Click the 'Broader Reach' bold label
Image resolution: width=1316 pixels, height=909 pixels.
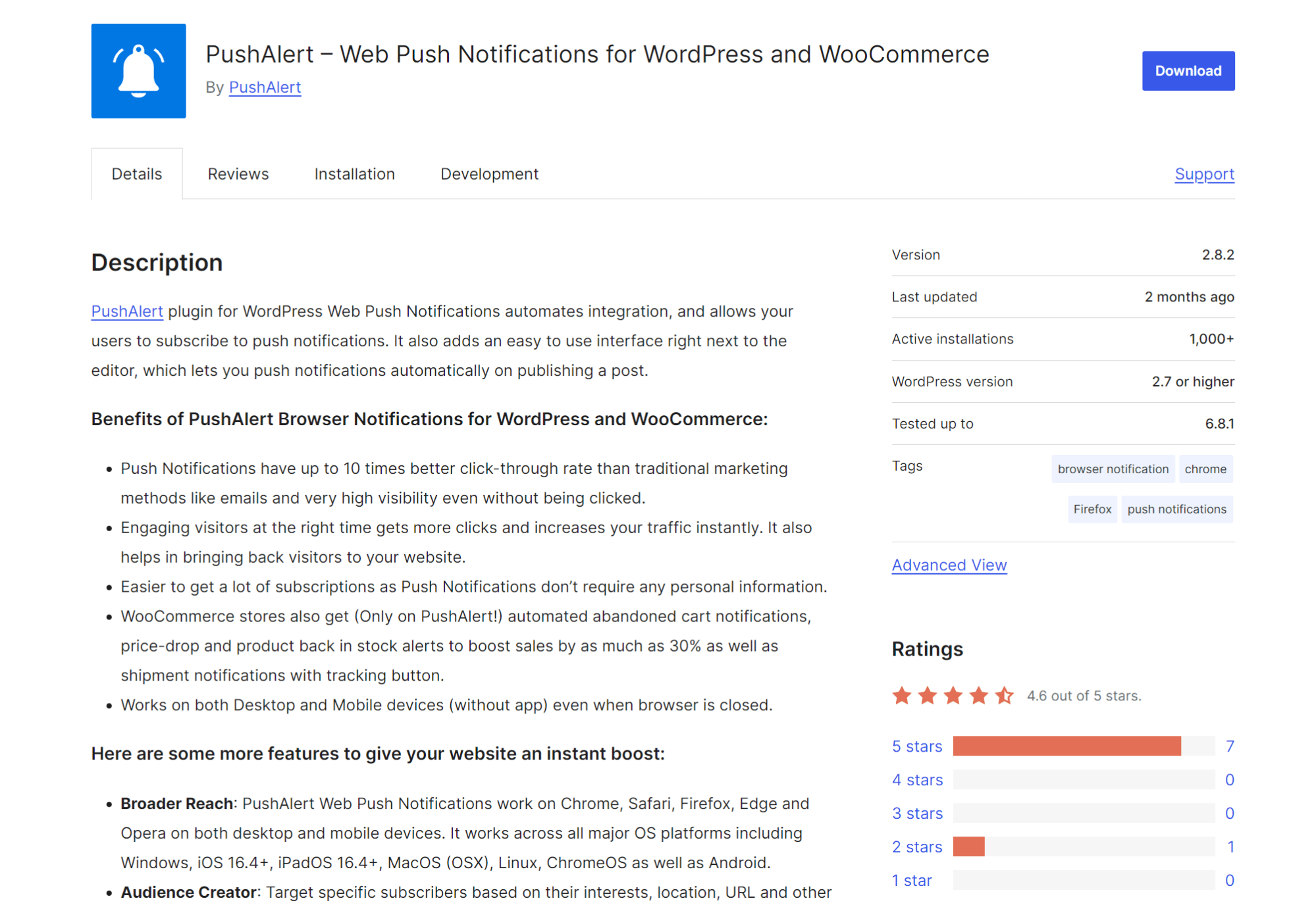pyautogui.click(x=176, y=804)
